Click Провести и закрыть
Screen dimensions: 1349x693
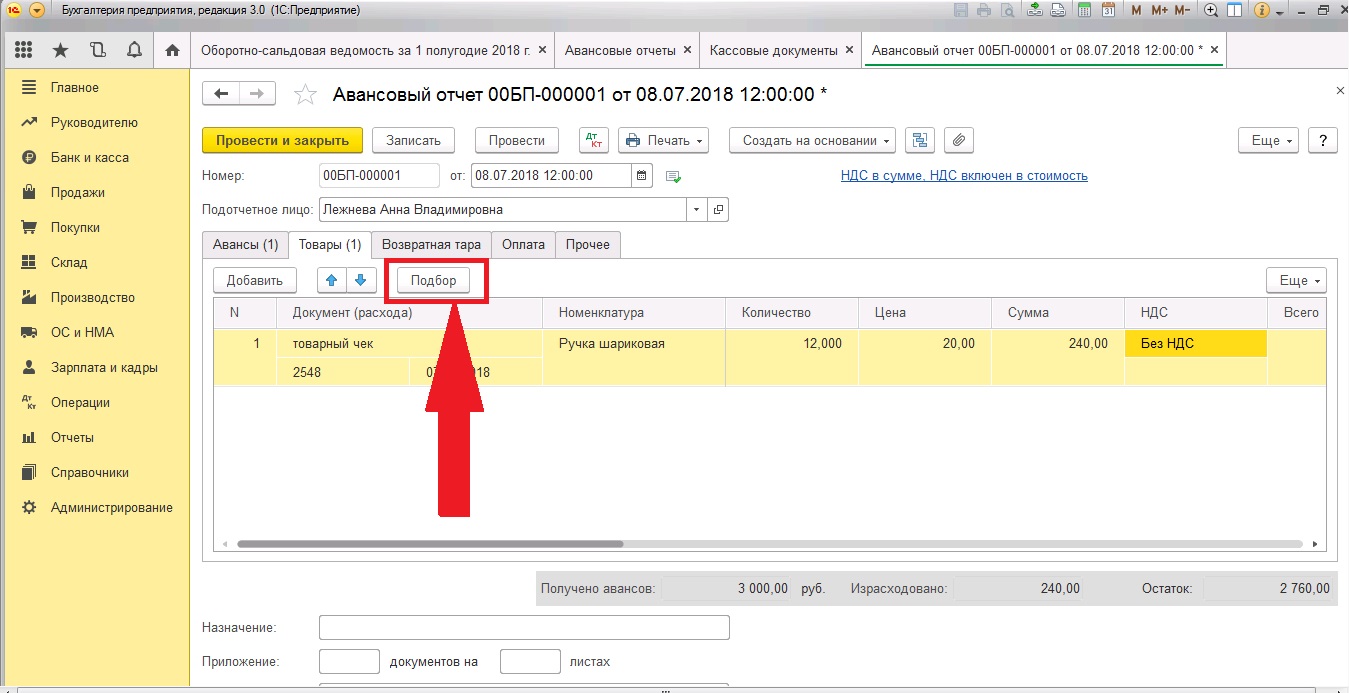point(282,140)
